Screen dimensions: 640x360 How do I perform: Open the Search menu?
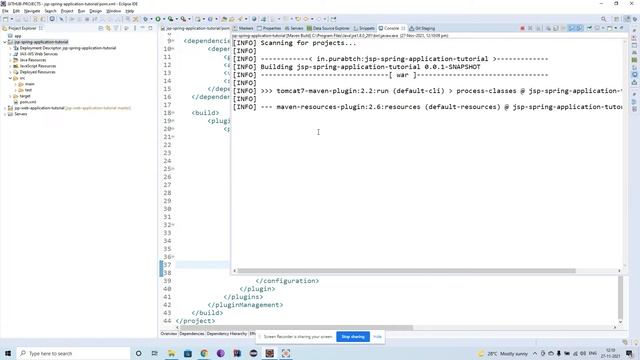(50, 11)
